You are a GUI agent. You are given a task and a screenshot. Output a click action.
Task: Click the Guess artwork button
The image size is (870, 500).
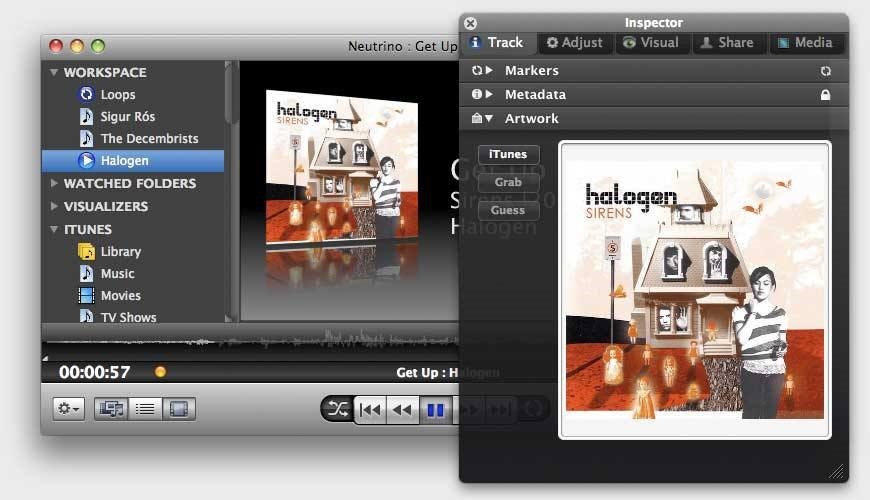click(x=508, y=210)
